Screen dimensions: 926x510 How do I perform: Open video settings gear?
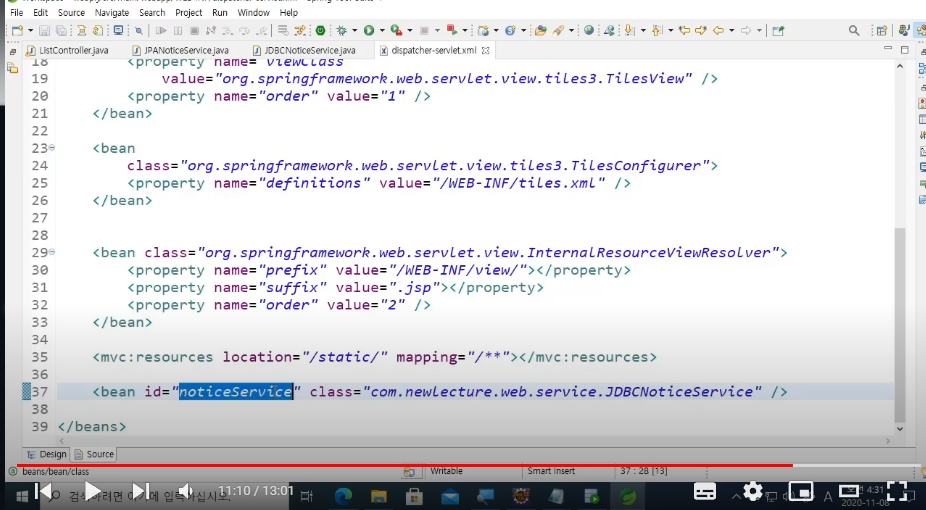point(752,491)
